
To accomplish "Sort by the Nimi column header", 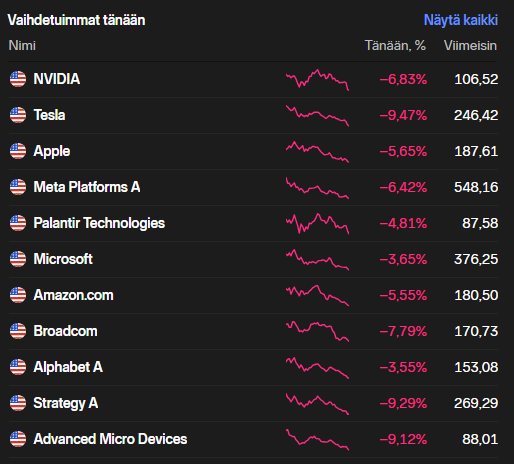I will [x=22, y=46].
